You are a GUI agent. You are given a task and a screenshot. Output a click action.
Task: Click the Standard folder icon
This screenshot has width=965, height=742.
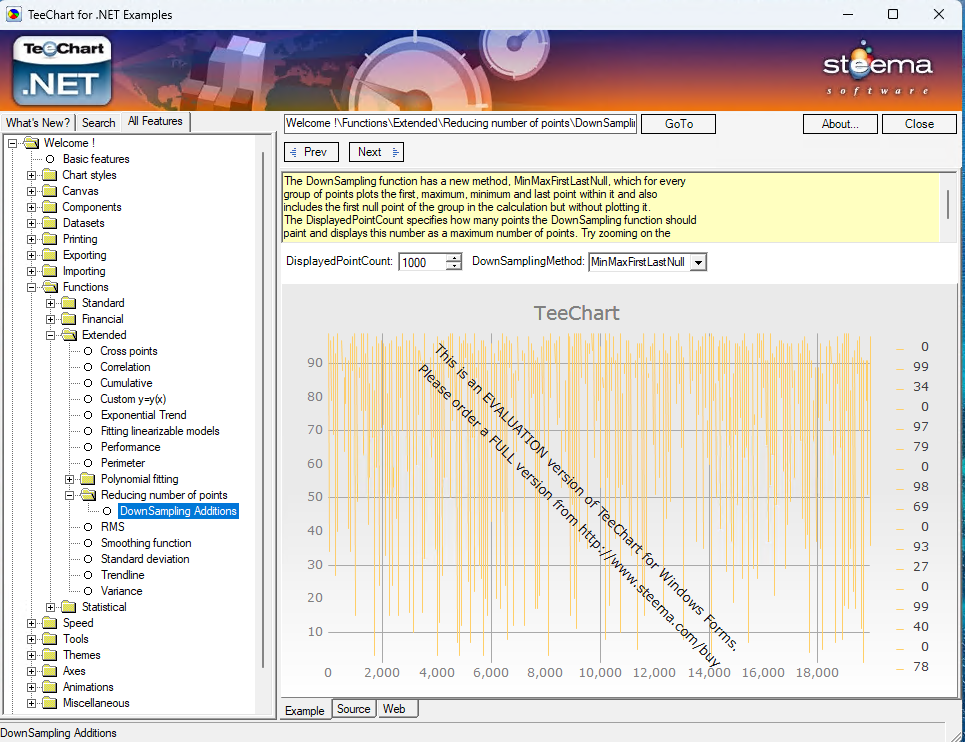point(69,303)
